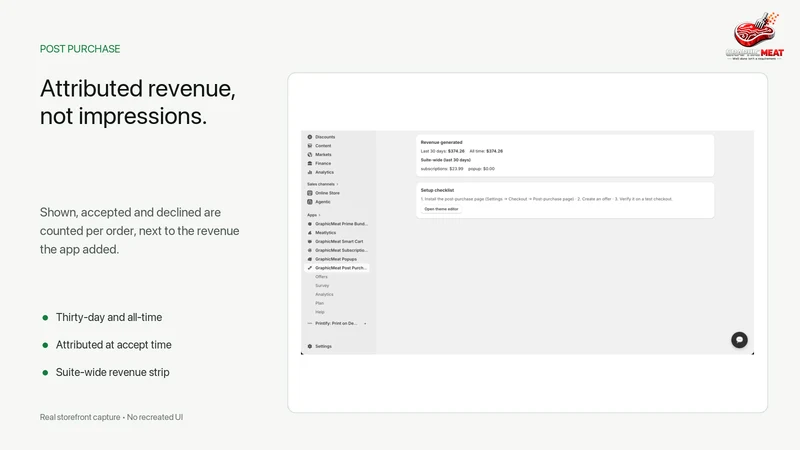This screenshot has height=450, width=800.
Task: Open the Offers submenu item
Action: (x=321, y=277)
